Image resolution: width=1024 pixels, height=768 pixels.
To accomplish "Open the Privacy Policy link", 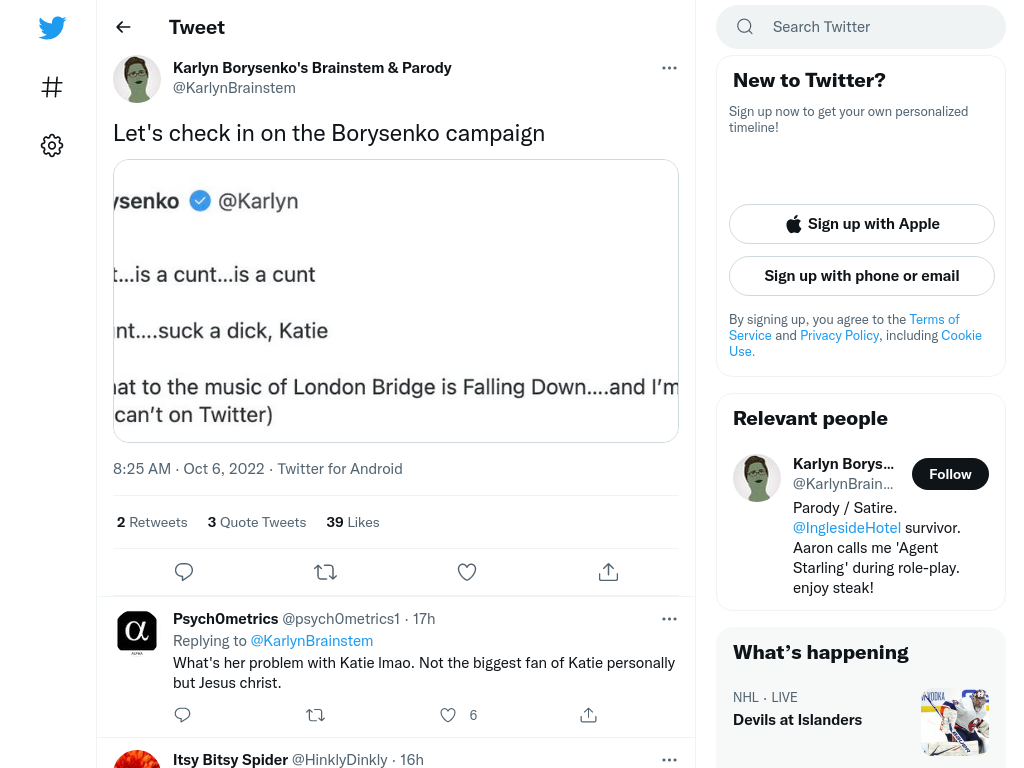I will coord(839,335).
